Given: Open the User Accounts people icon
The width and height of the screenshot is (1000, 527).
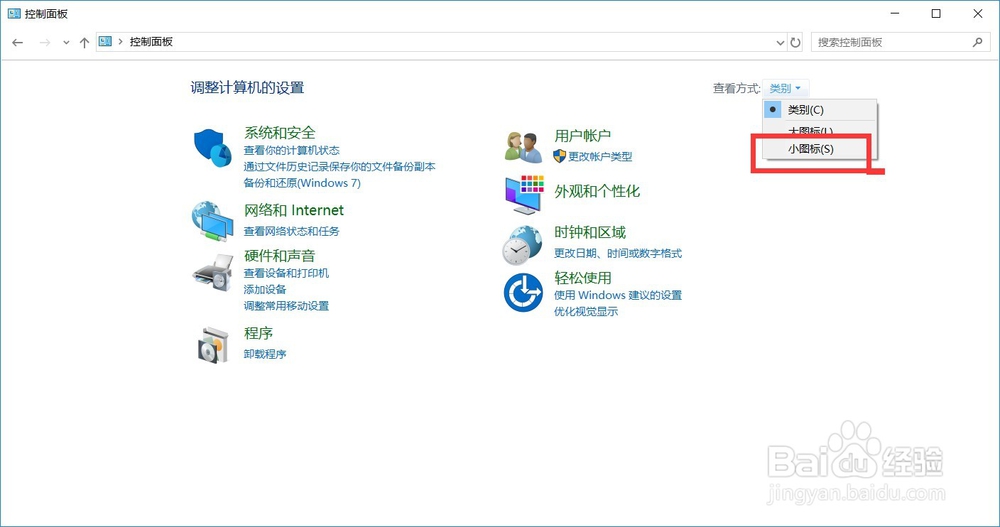Looking at the screenshot, I should 523,147.
